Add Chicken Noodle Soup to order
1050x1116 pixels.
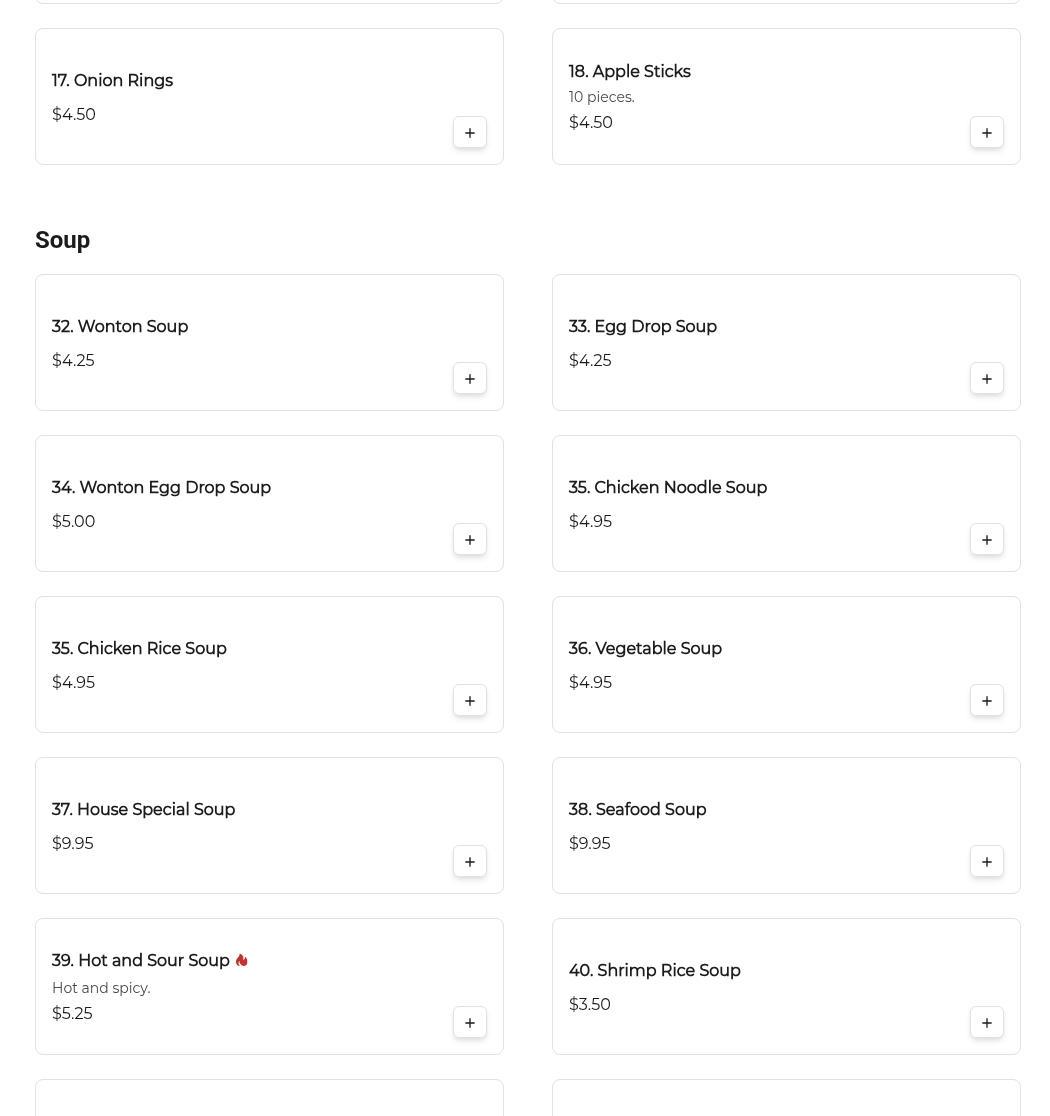coord(986,540)
